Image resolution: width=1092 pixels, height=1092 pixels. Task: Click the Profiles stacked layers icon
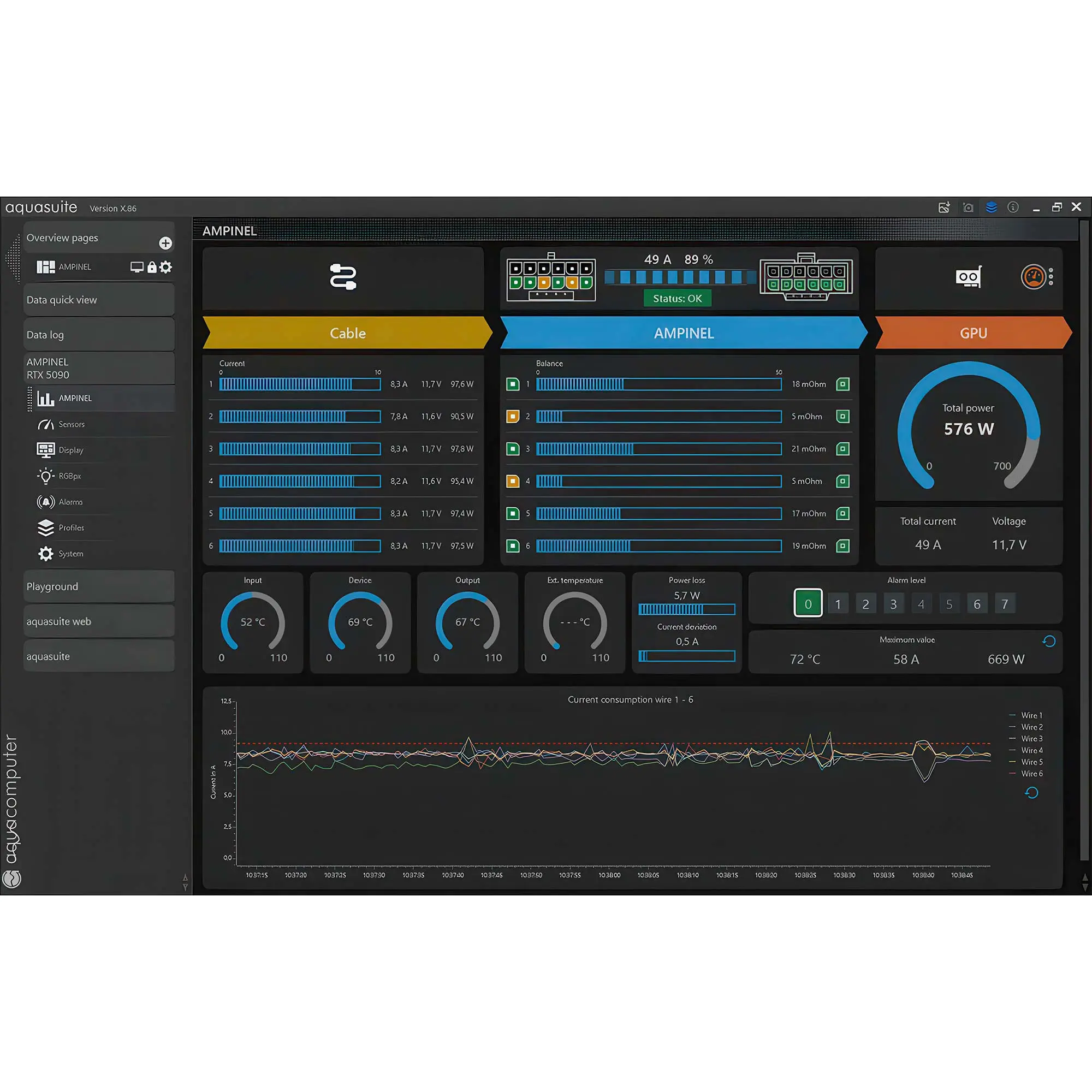[x=46, y=527]
